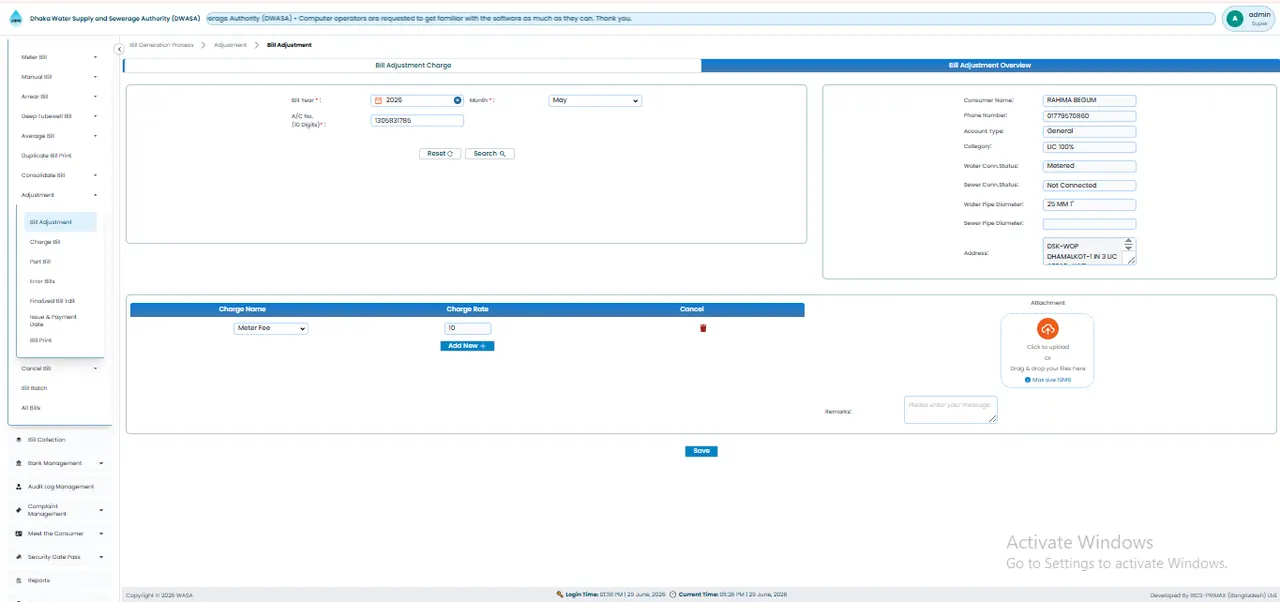Click the admin user avatar
This screenshot has height=602, width=1280.
[x=1235, y=18]
